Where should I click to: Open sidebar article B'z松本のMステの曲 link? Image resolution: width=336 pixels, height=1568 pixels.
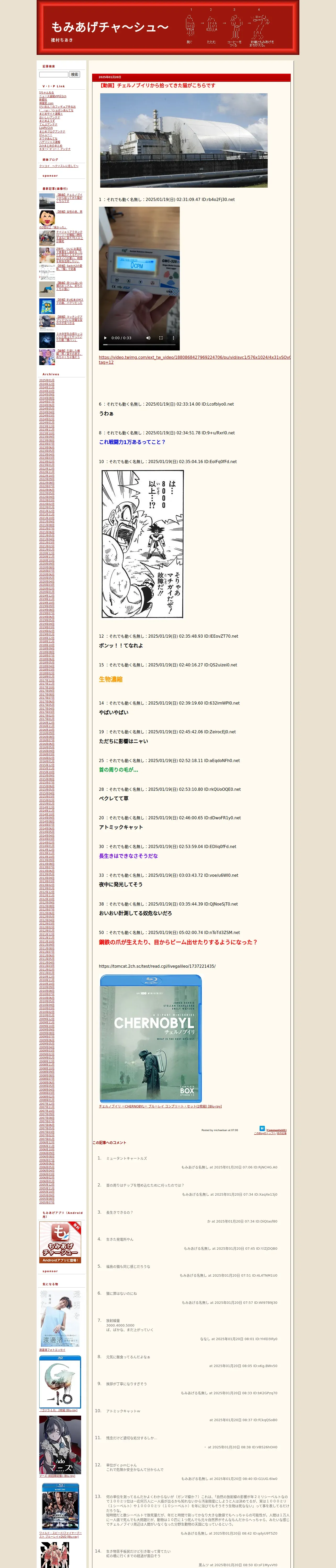coord(70,301)
